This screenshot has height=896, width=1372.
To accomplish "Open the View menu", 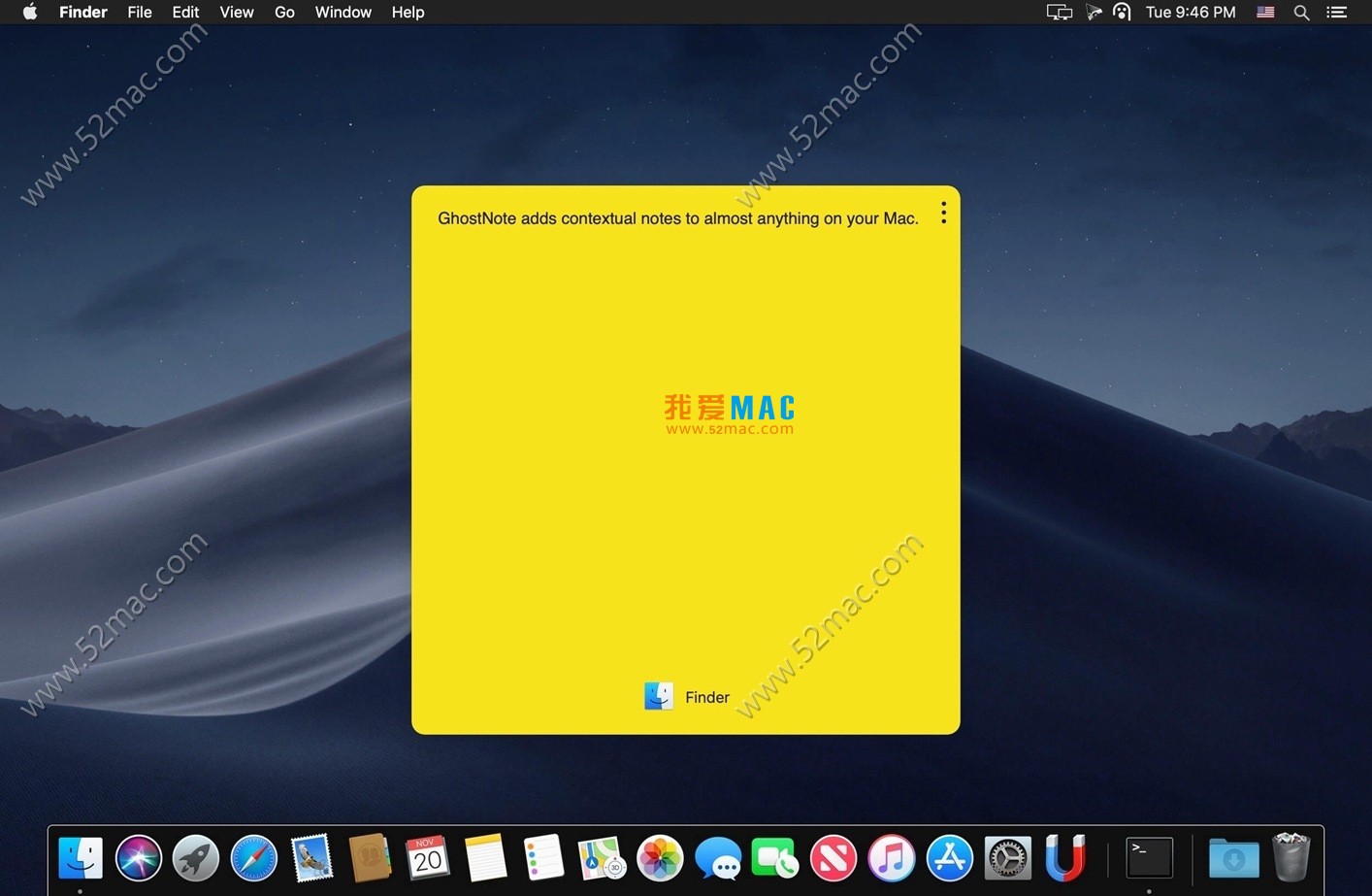I will tap(237, 12).
